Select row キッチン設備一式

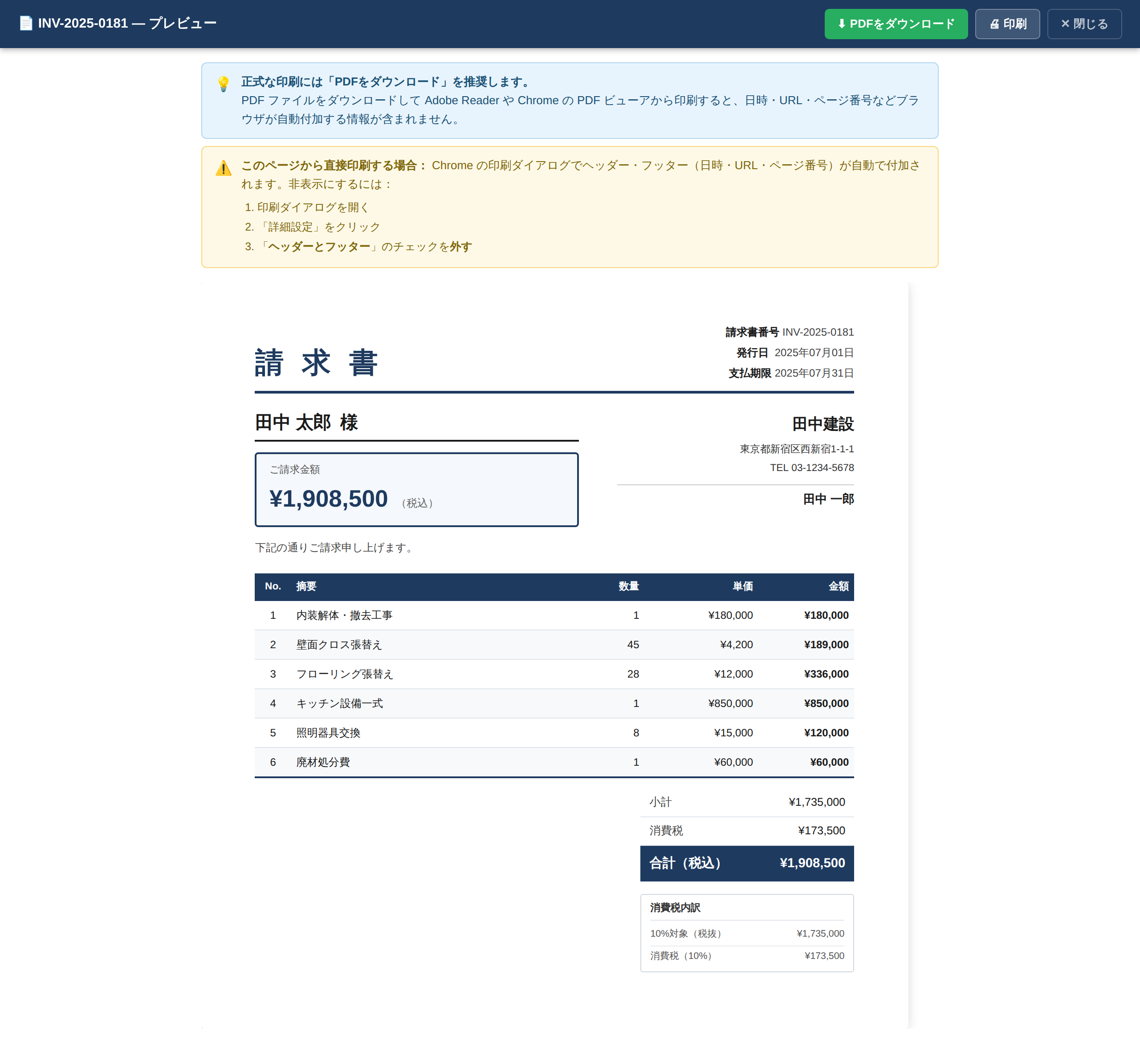554,703
